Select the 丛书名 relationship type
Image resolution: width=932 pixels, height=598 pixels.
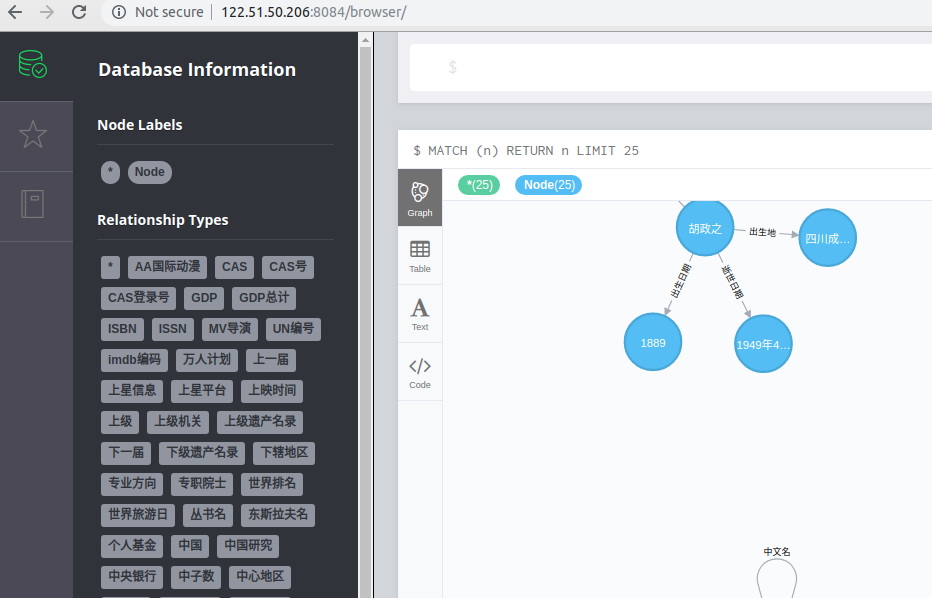(x=208, y=514)
